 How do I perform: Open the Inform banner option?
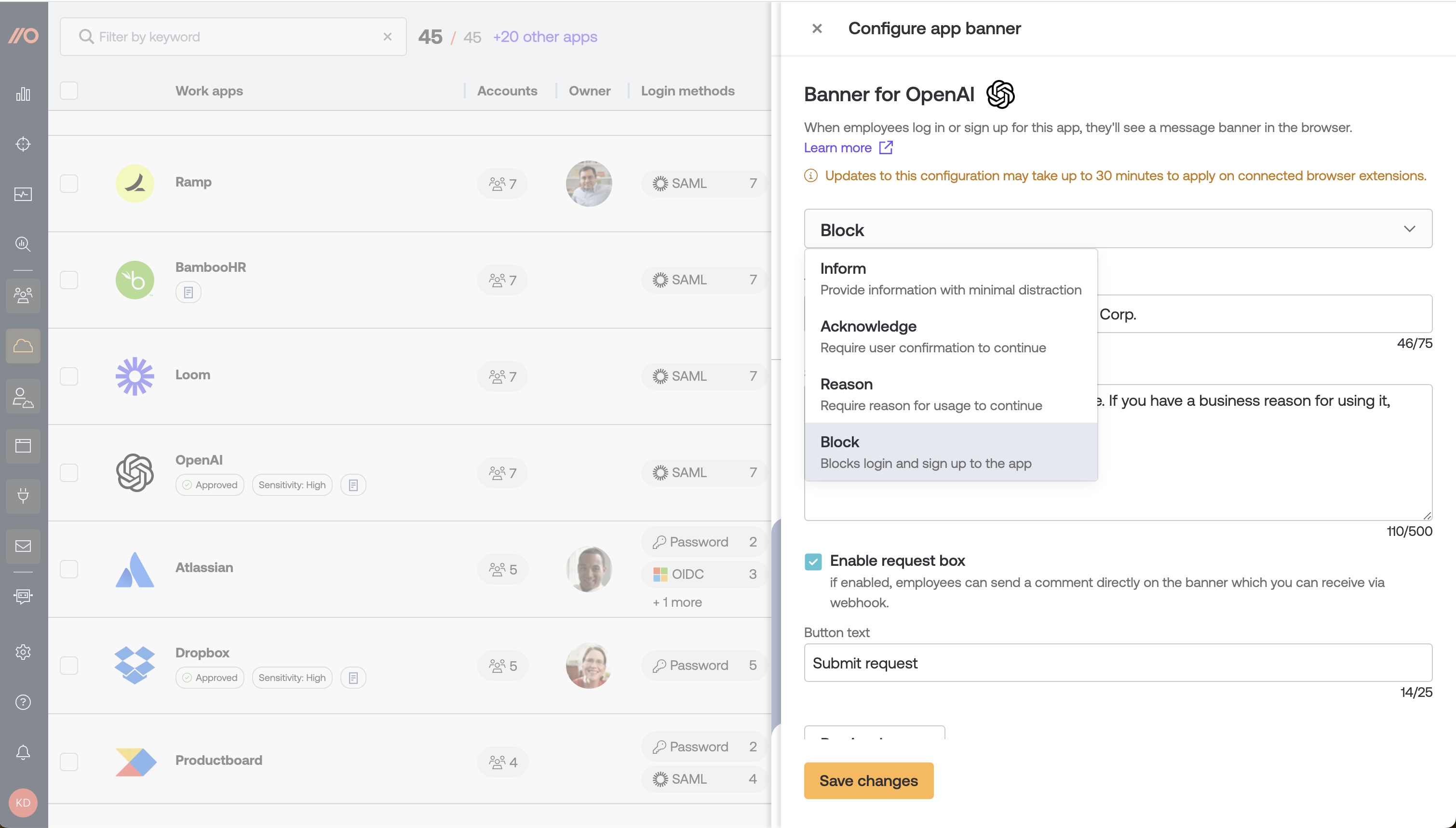point(951,277)
